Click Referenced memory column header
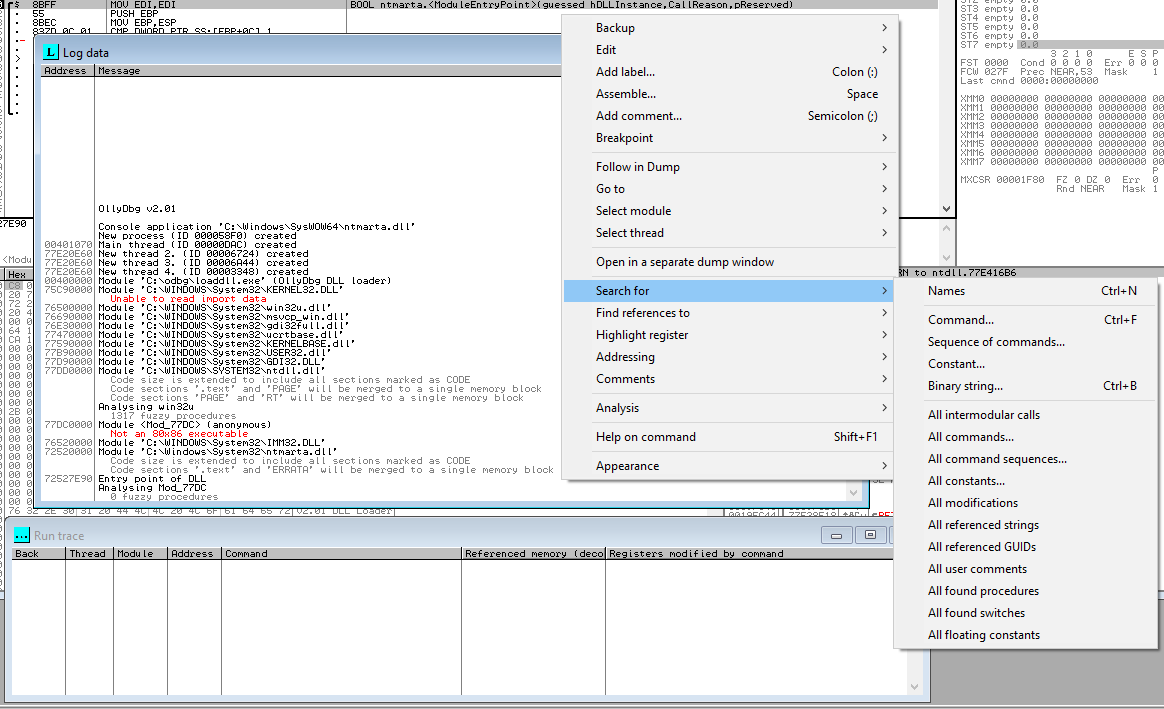The image size is (1164, 709). coord(534,554)
